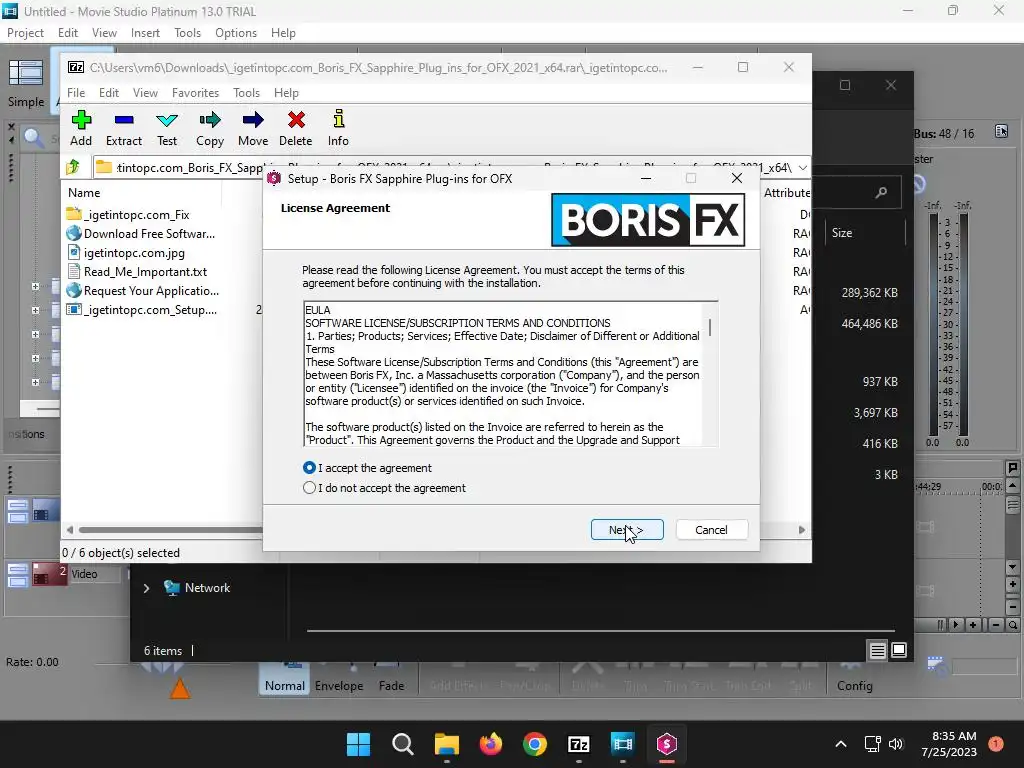Select the Envelope edit tool
The height and width of the screenshot is (768, 1024).
point(339,678)
